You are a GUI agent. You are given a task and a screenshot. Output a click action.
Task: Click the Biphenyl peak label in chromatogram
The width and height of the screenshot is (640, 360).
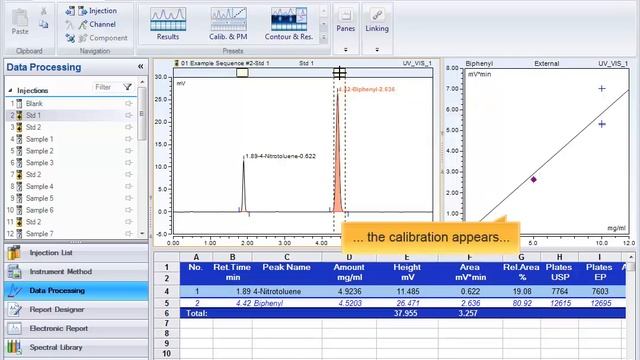[367, 89]
